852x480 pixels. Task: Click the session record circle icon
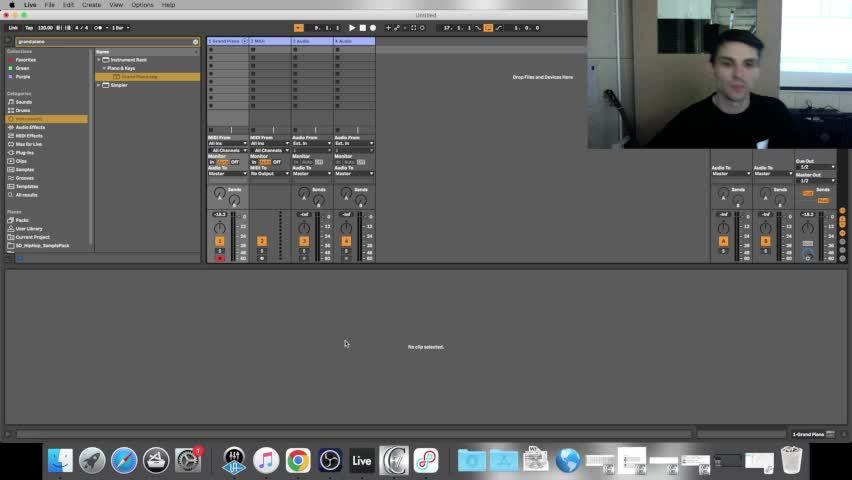pyautogui.click(x=422, y=28)
